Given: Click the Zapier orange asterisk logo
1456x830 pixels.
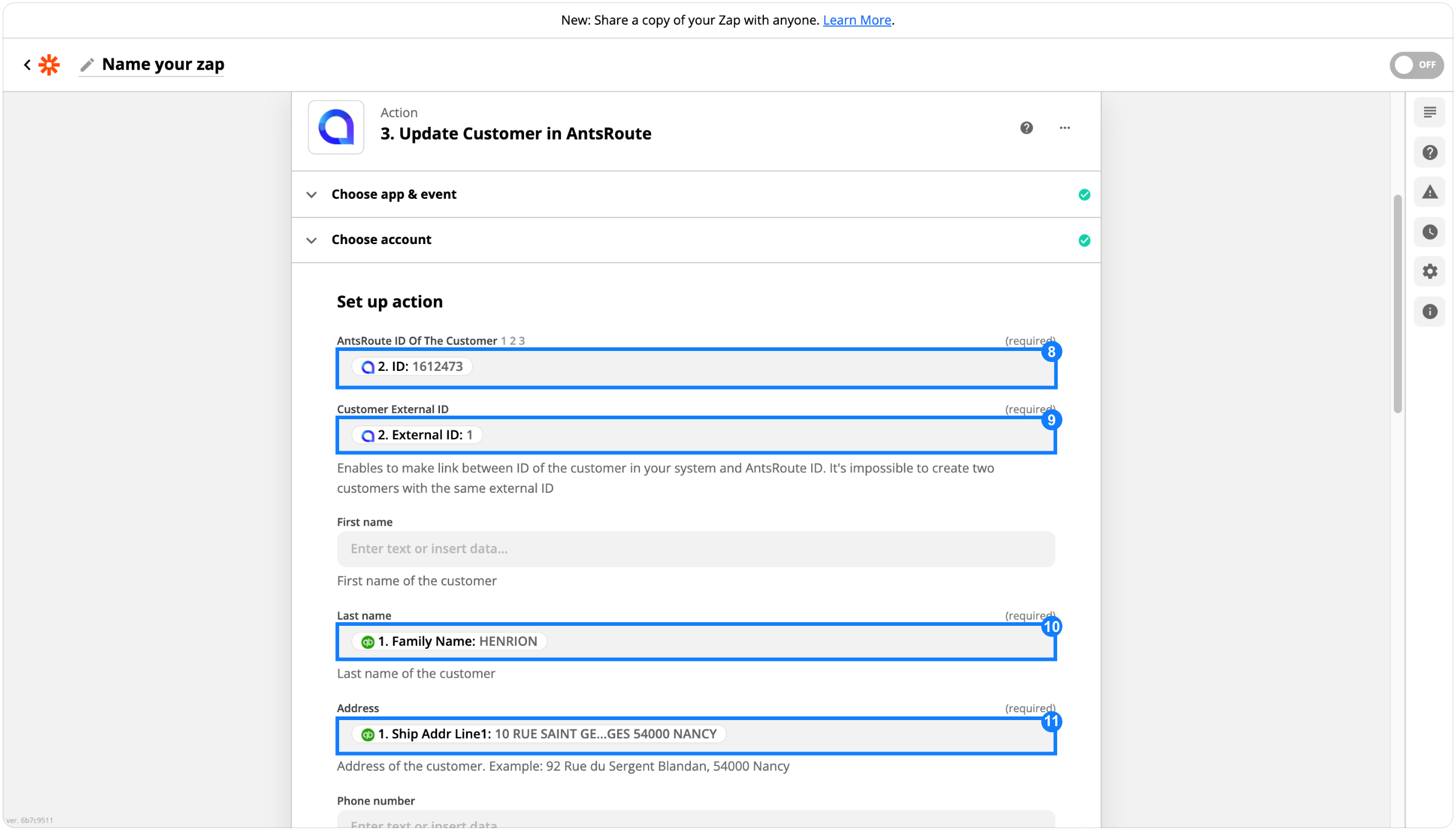Looking at the screenshot, I should click(49, 65).
